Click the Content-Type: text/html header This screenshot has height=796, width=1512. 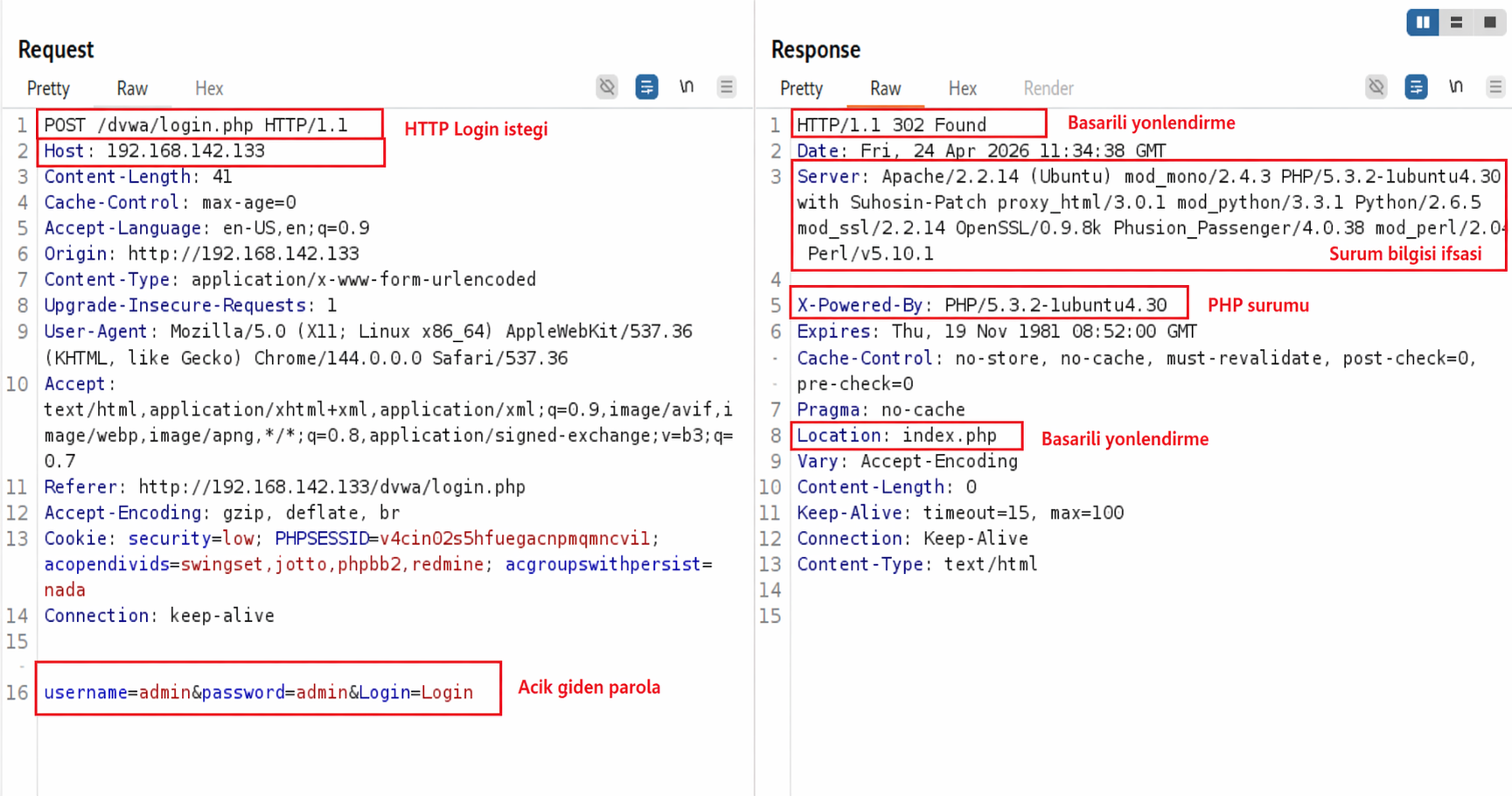(x=916, y=564)
